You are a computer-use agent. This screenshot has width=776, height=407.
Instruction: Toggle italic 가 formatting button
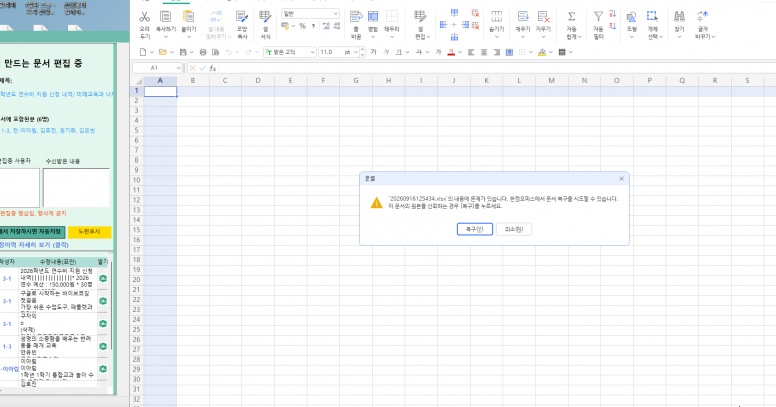(x=386, y=52)
